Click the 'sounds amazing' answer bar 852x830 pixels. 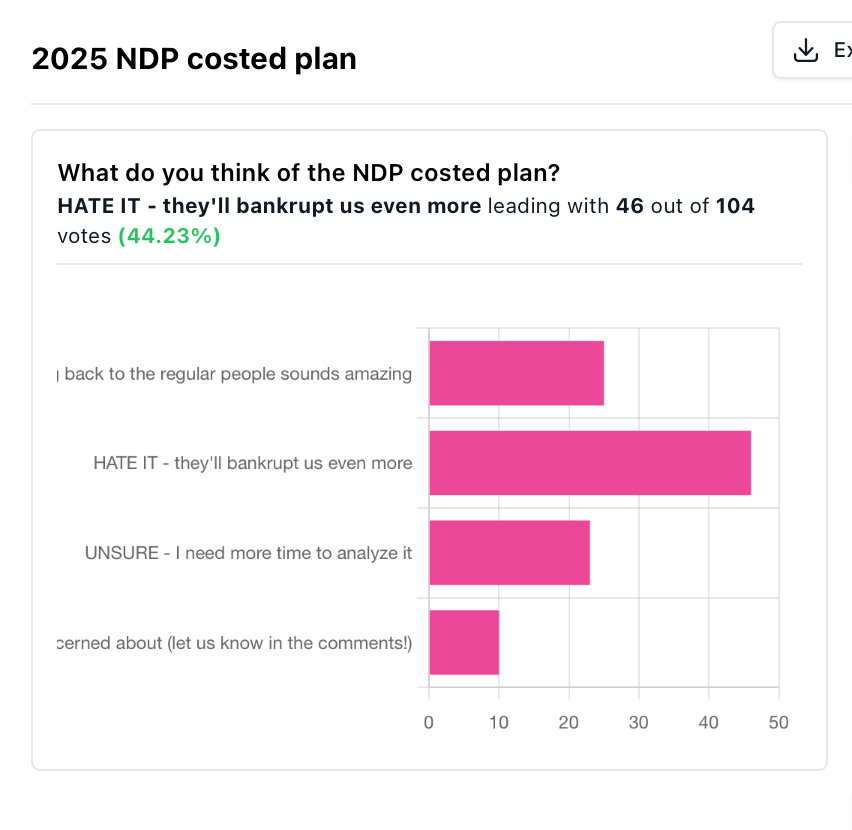pyautogui.click(x=517, y=373)
